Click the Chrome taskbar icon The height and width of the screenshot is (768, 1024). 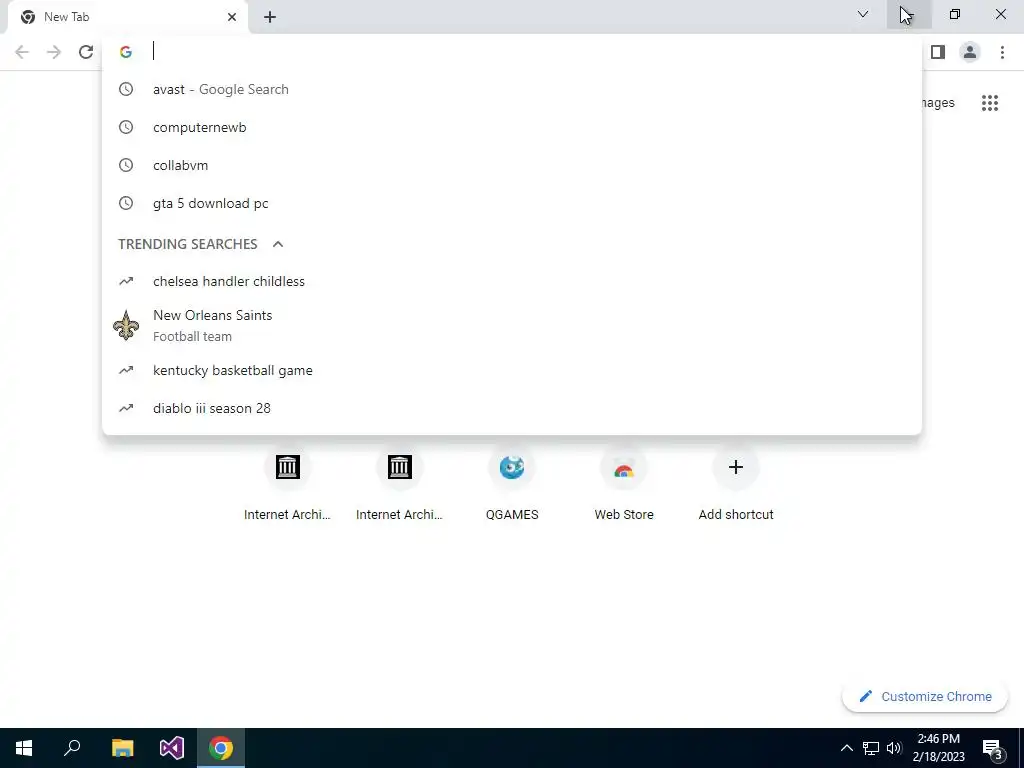click(x=221, y=748)
